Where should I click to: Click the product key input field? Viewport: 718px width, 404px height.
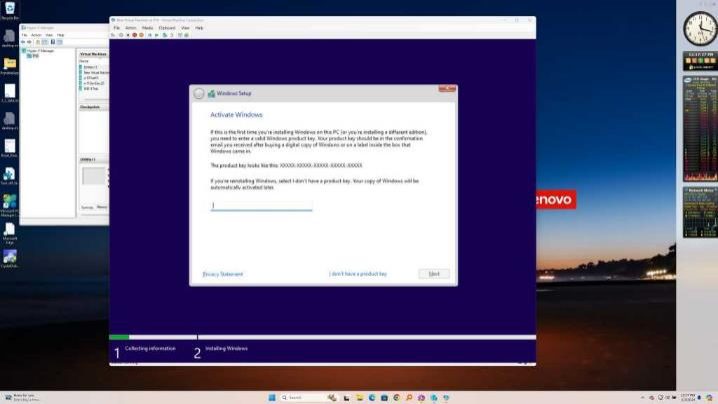(261, 206)
